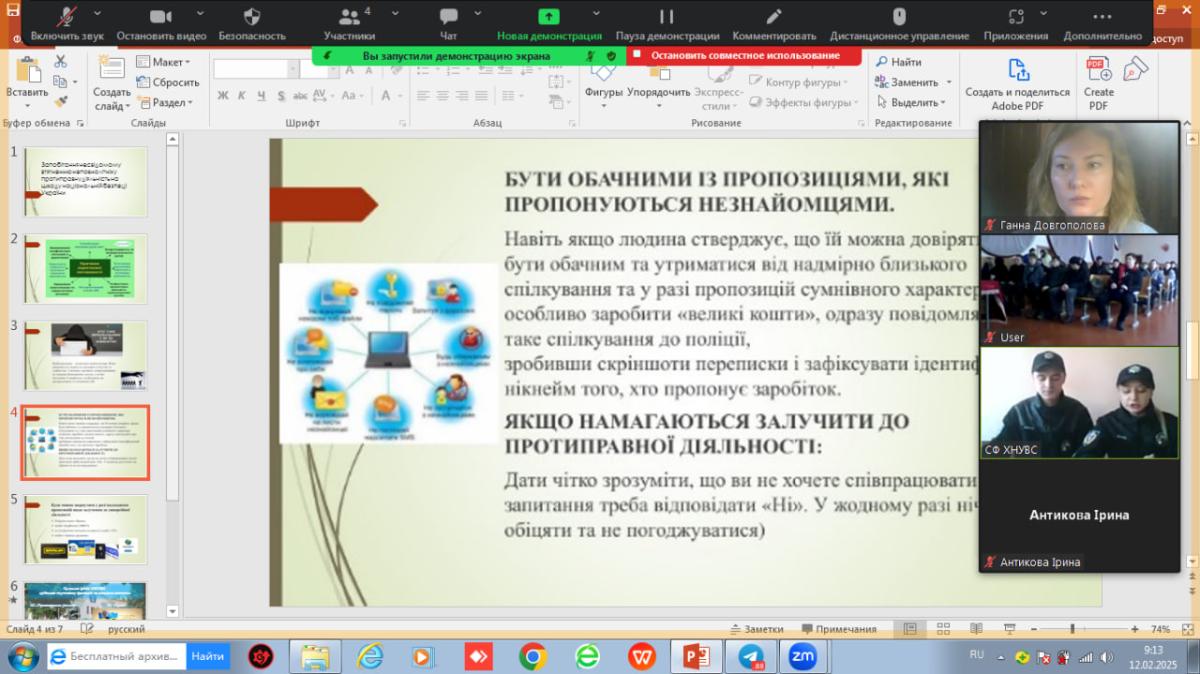Viewport: 1200px width, 674px height.
Task: Open the Участники panel
Action: tap(349, 18)
